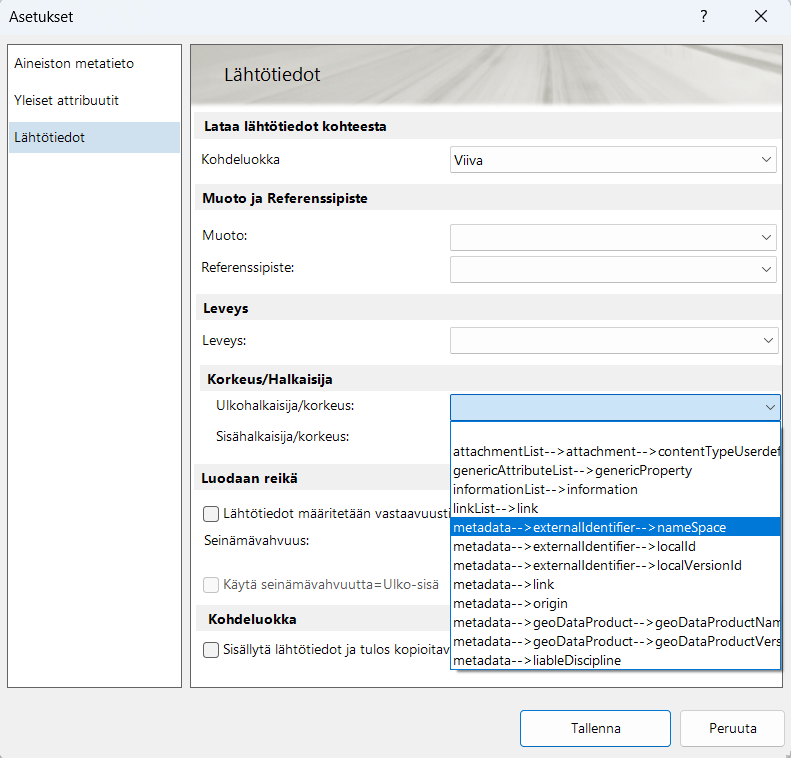Screen dimensions: 791x758
Task: Open Aineiston metatieto settings page
Action: [x=74, y=63]
